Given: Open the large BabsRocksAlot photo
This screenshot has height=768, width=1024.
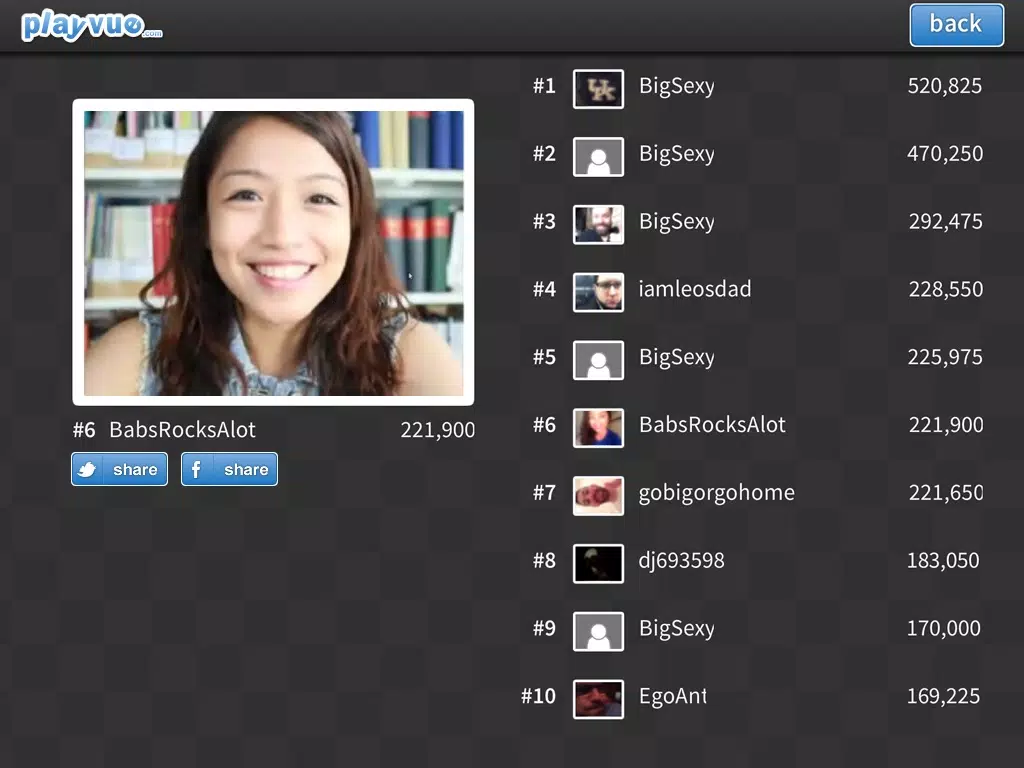Looking at the screenshot, I should tap(273, 252).
